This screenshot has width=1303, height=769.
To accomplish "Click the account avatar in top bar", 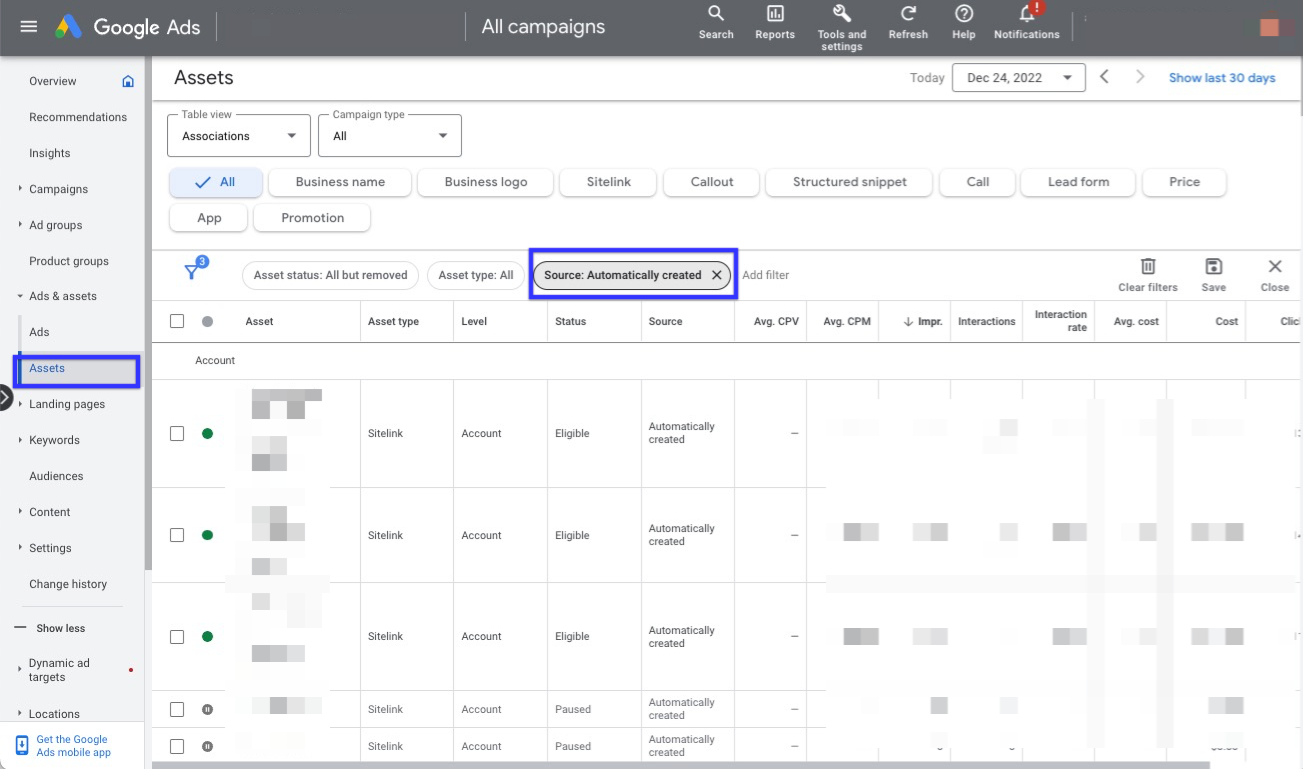I will pos(1270,27).
